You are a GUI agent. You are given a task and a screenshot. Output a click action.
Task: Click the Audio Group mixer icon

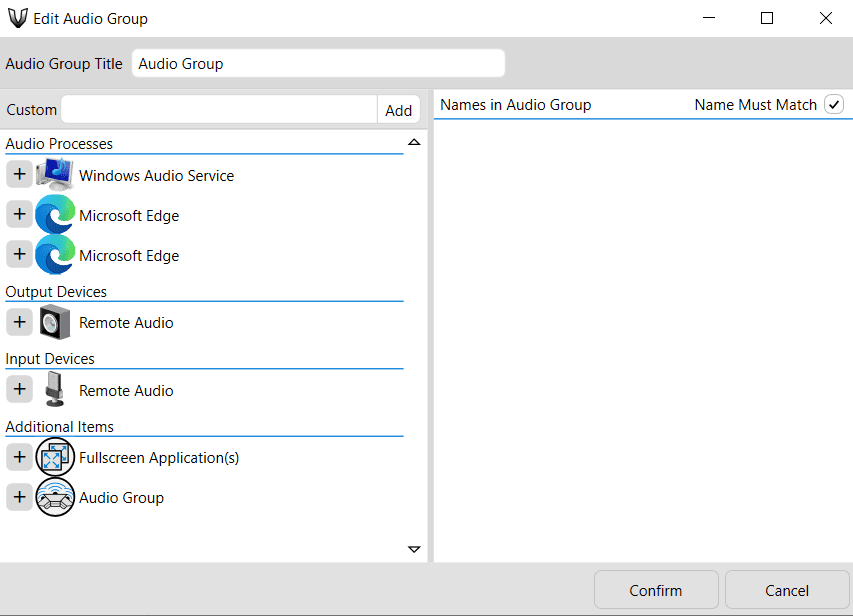[x=55, y=497]
